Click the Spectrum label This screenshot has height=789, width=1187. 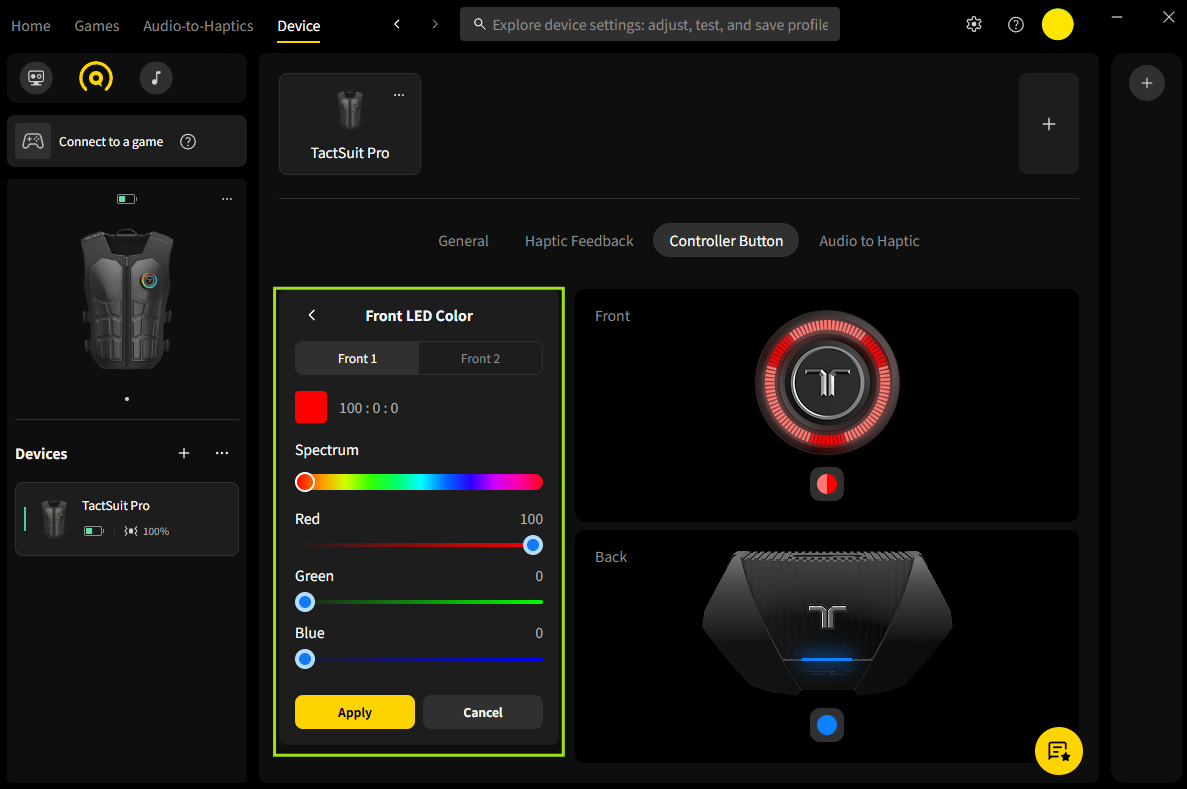pyautogui.click(x=327, y=450)
